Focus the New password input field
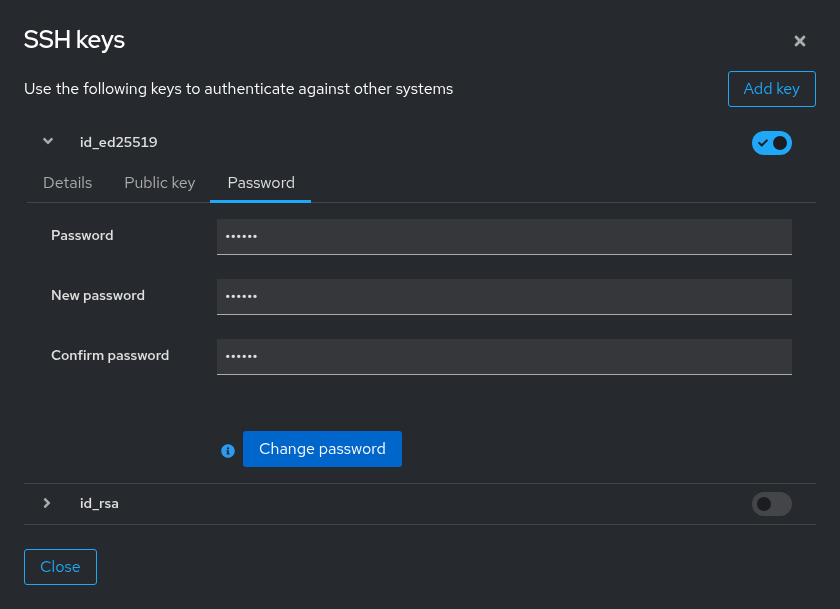Image resolution: width=840 pixels, height=609 pixels. [504, 296]
